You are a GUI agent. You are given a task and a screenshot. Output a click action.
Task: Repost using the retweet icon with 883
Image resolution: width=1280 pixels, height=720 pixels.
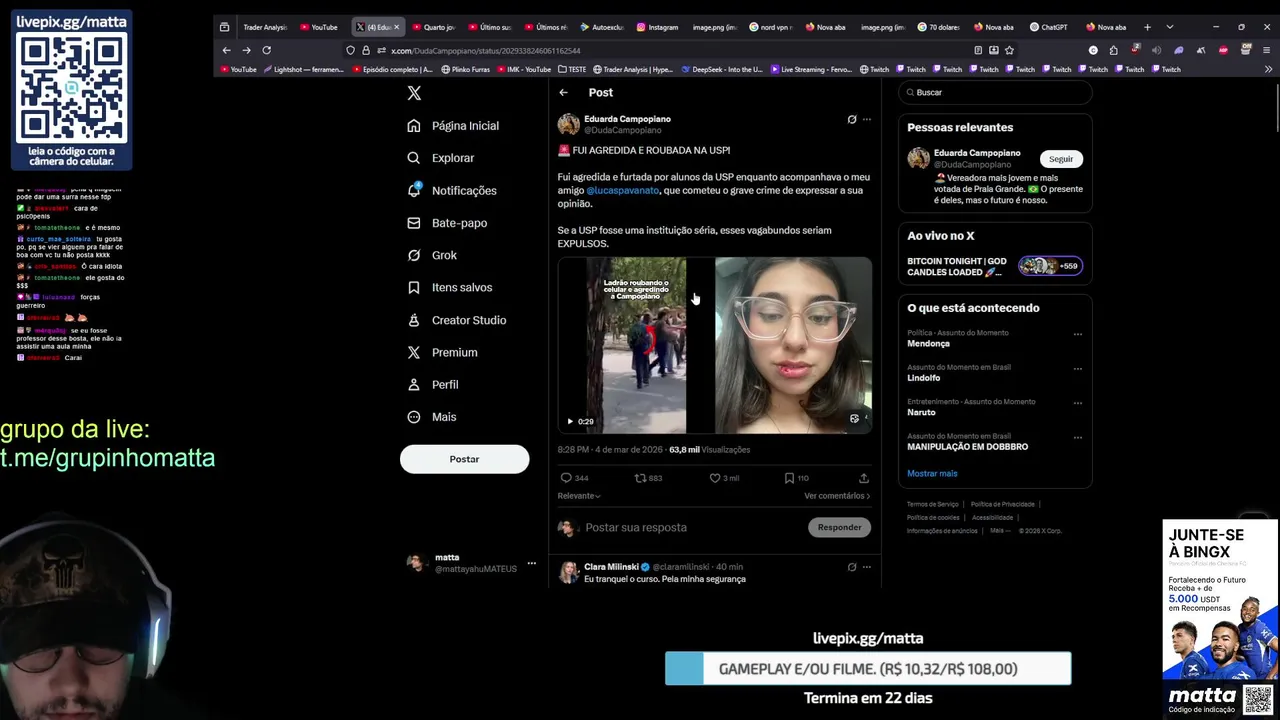(x=640, y=478)
